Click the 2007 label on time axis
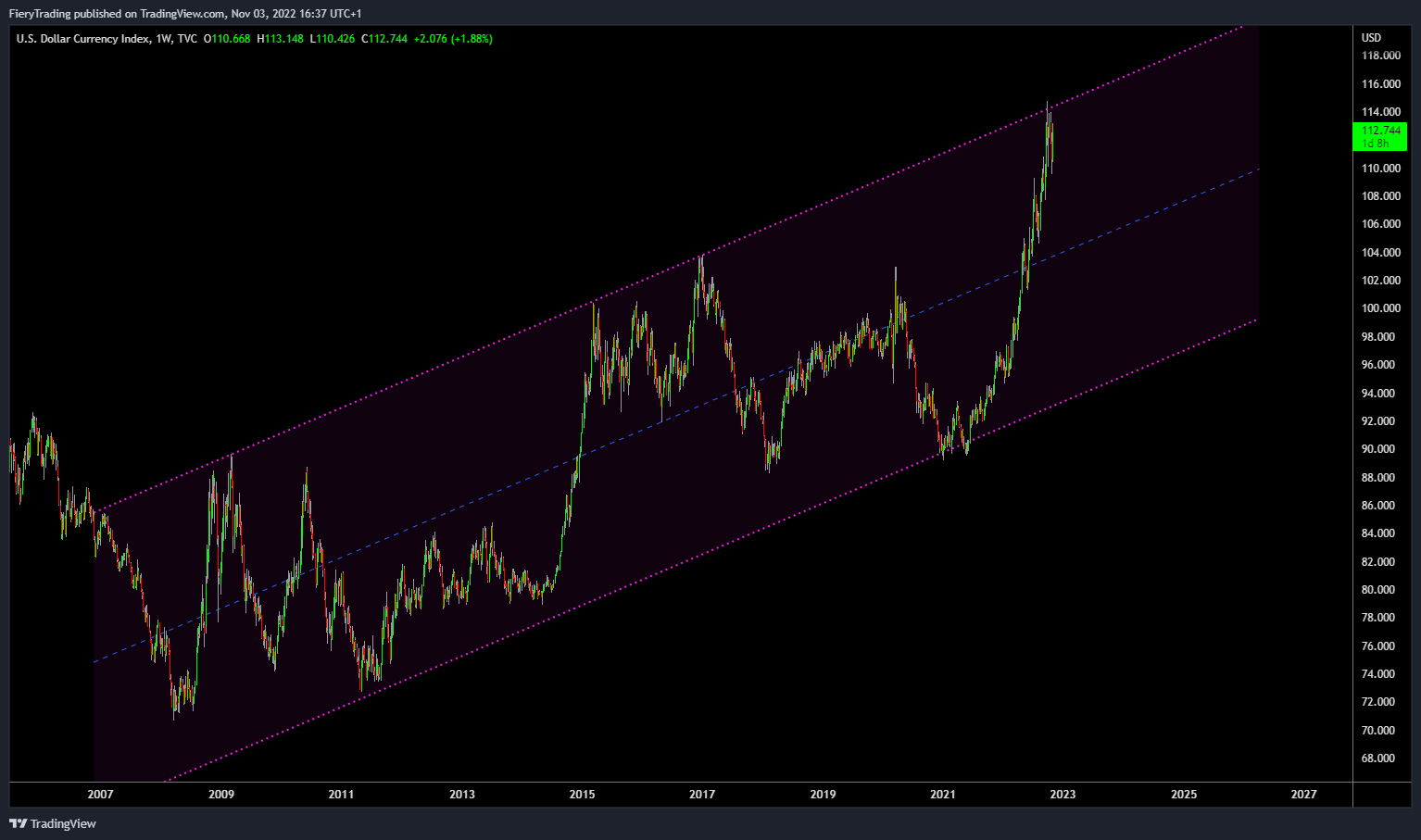Viewport: 1421px width, 840px height. coord(100,795)
